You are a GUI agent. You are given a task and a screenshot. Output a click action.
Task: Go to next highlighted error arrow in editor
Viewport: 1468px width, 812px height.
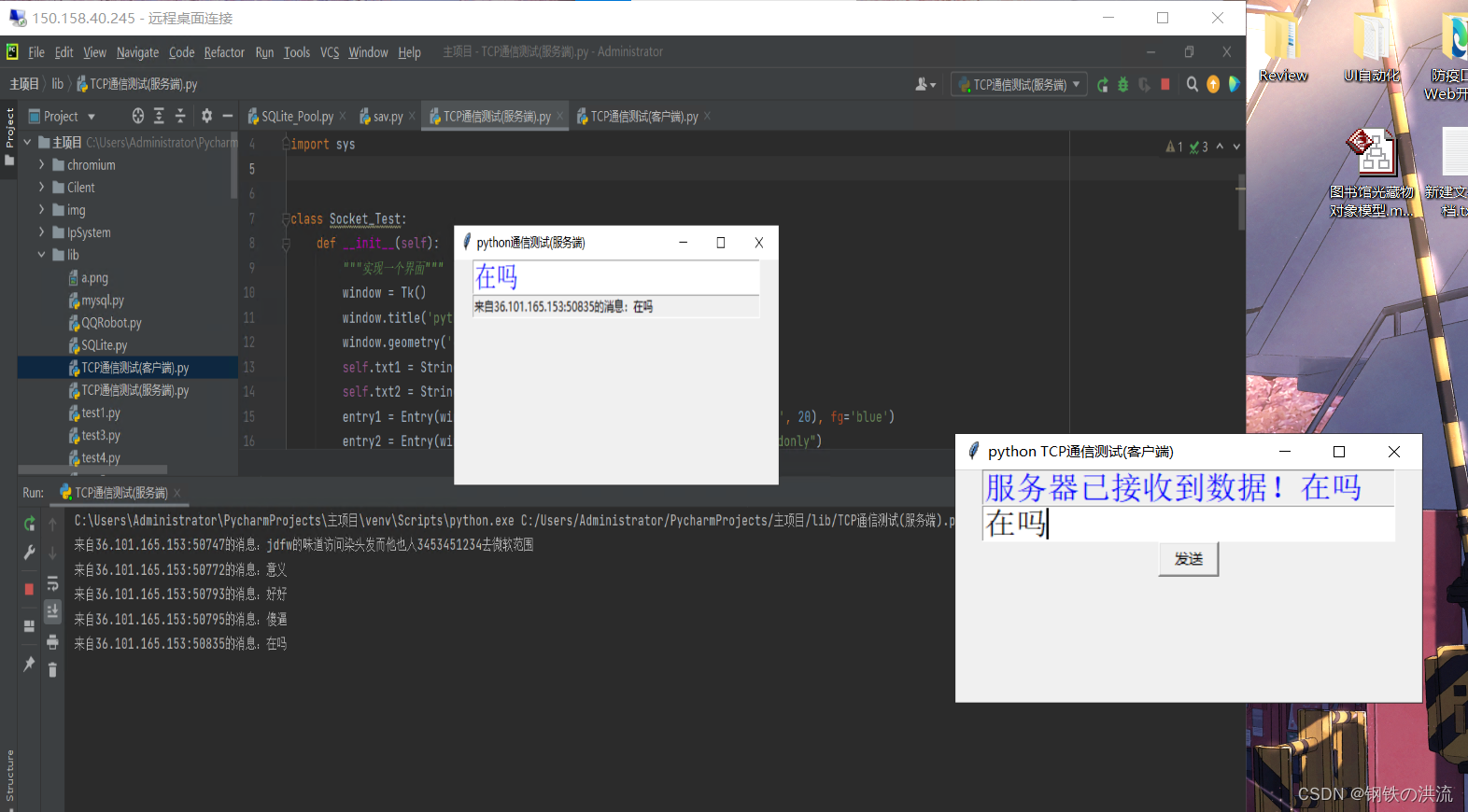point(1236,147)
